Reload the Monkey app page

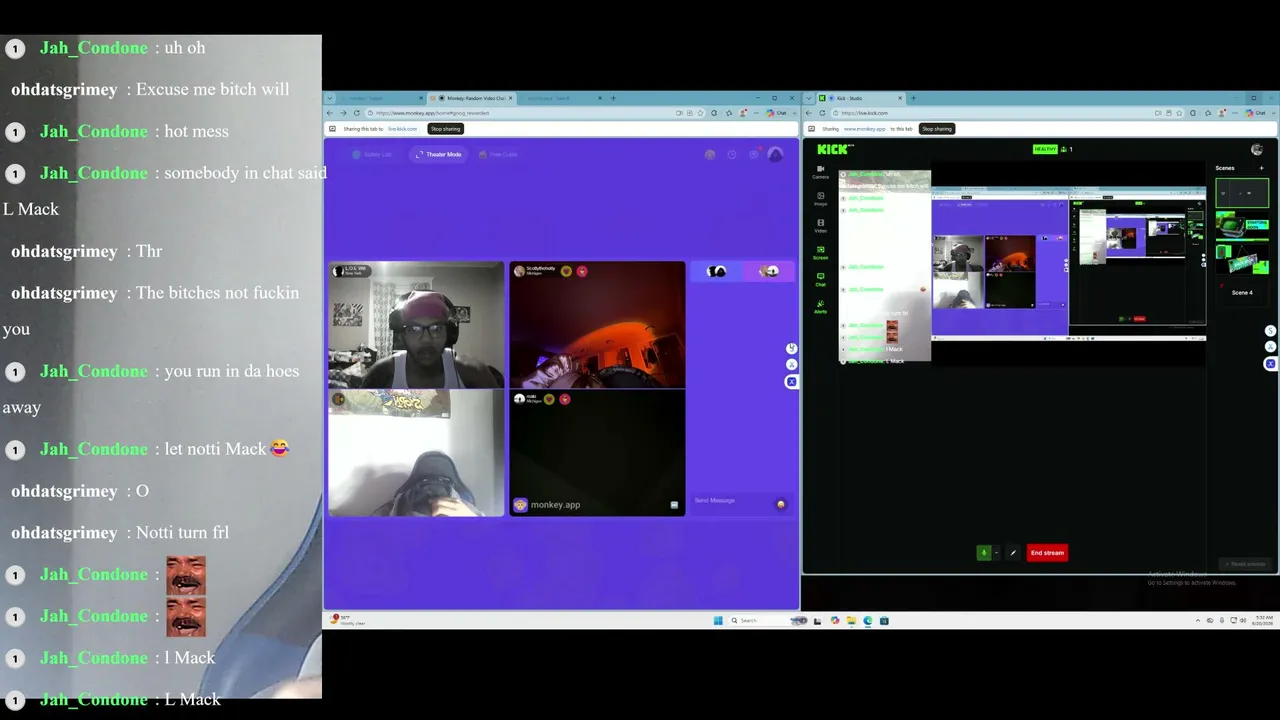coord(355,113)
